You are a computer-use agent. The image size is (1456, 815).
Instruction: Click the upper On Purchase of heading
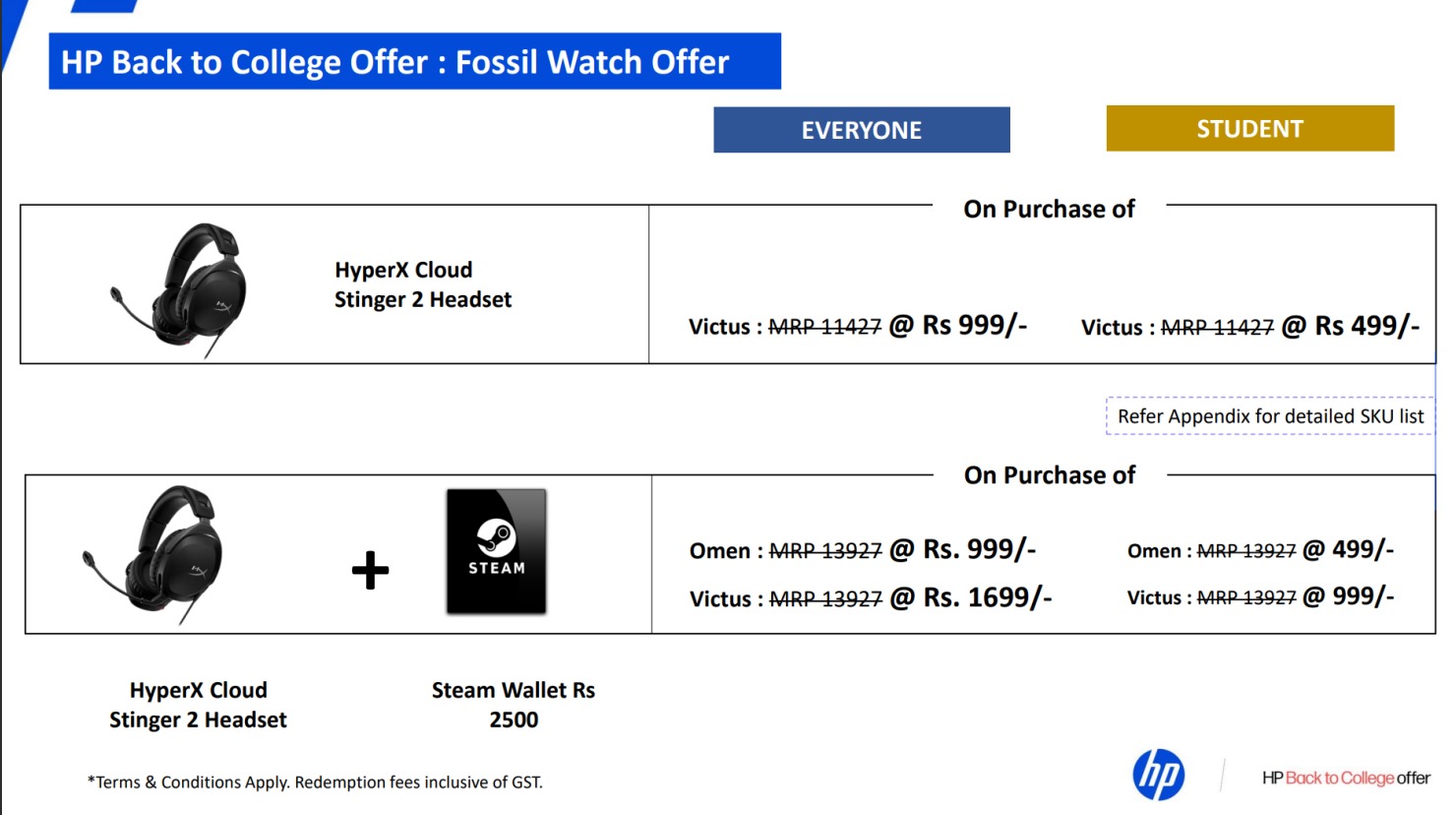1049,209
